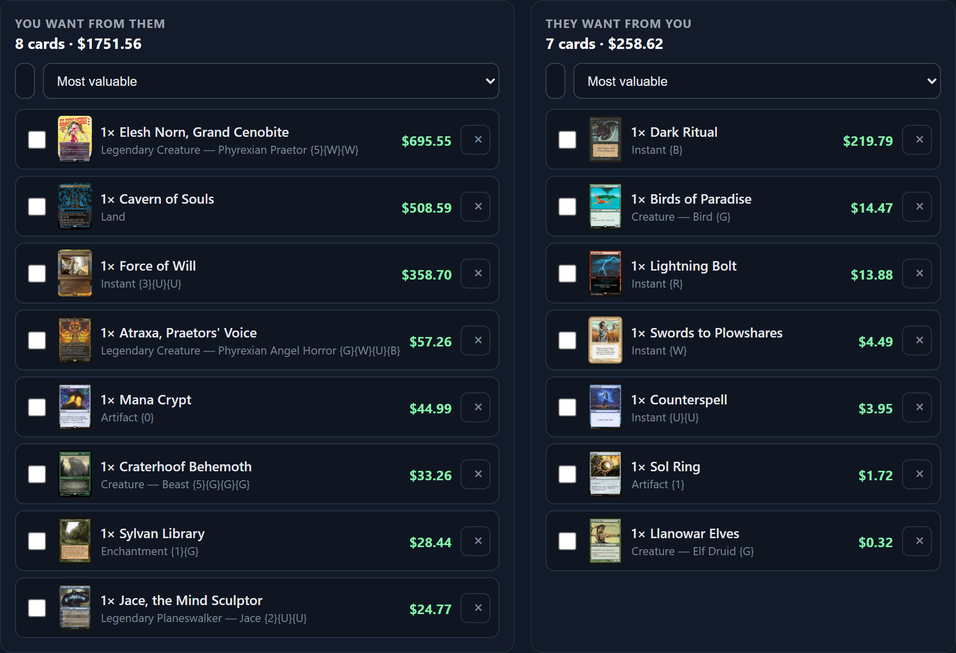Remove Elesh Norn, Grand Cenobite with X
Viewport: 956px width, 653px height.
pos(476,140)
